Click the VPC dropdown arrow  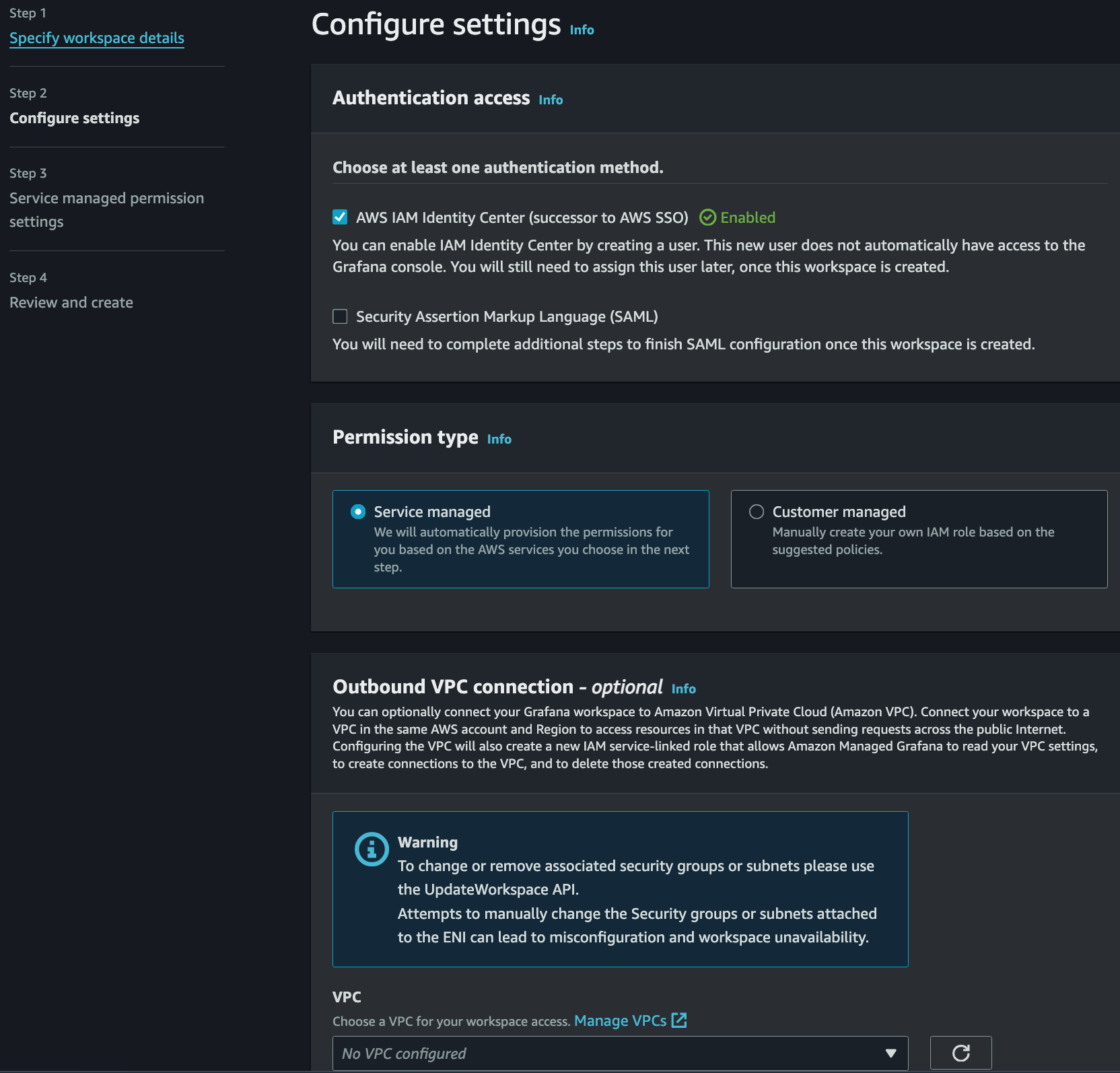890,1053
